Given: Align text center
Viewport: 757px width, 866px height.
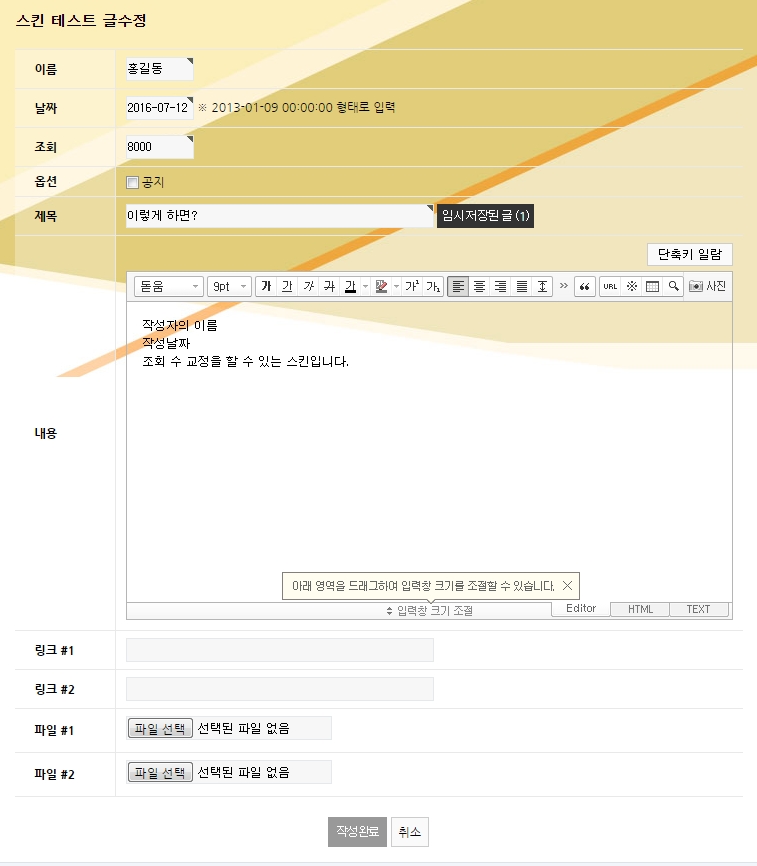Looking at the screenshot, I should (x=479, y=286).
